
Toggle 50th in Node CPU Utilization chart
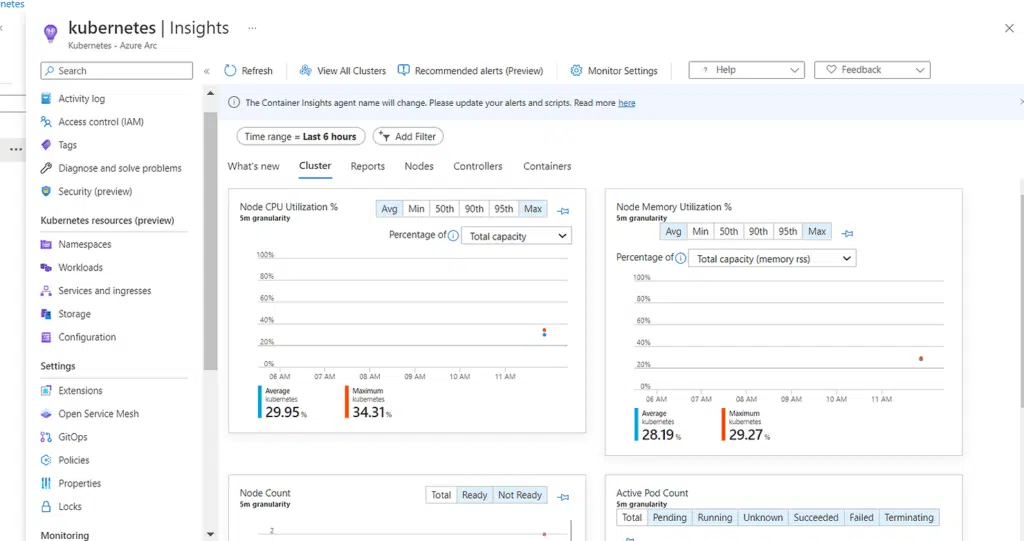coord(444,209)
